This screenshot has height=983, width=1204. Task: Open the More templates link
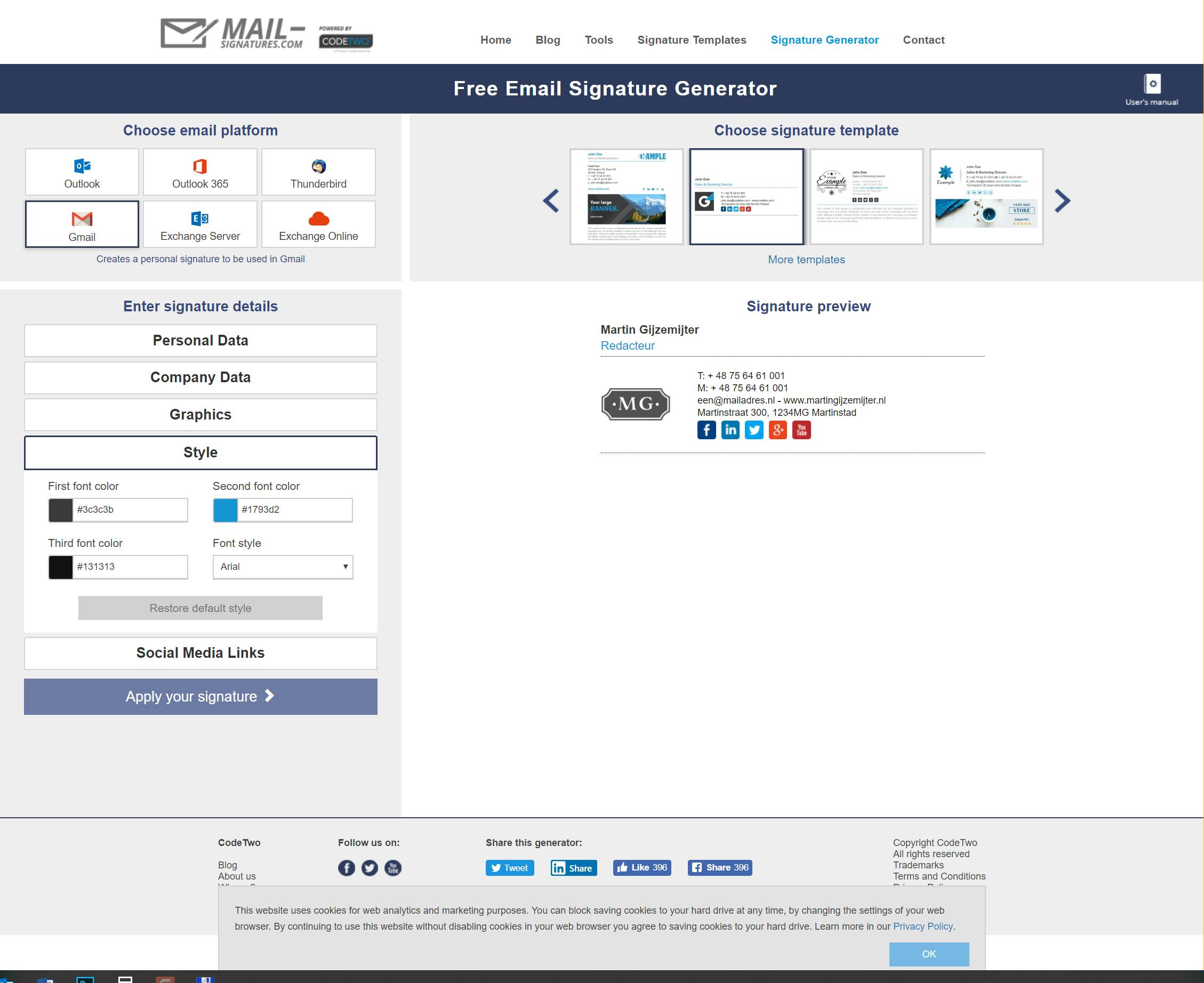click(x=806, y=259)
